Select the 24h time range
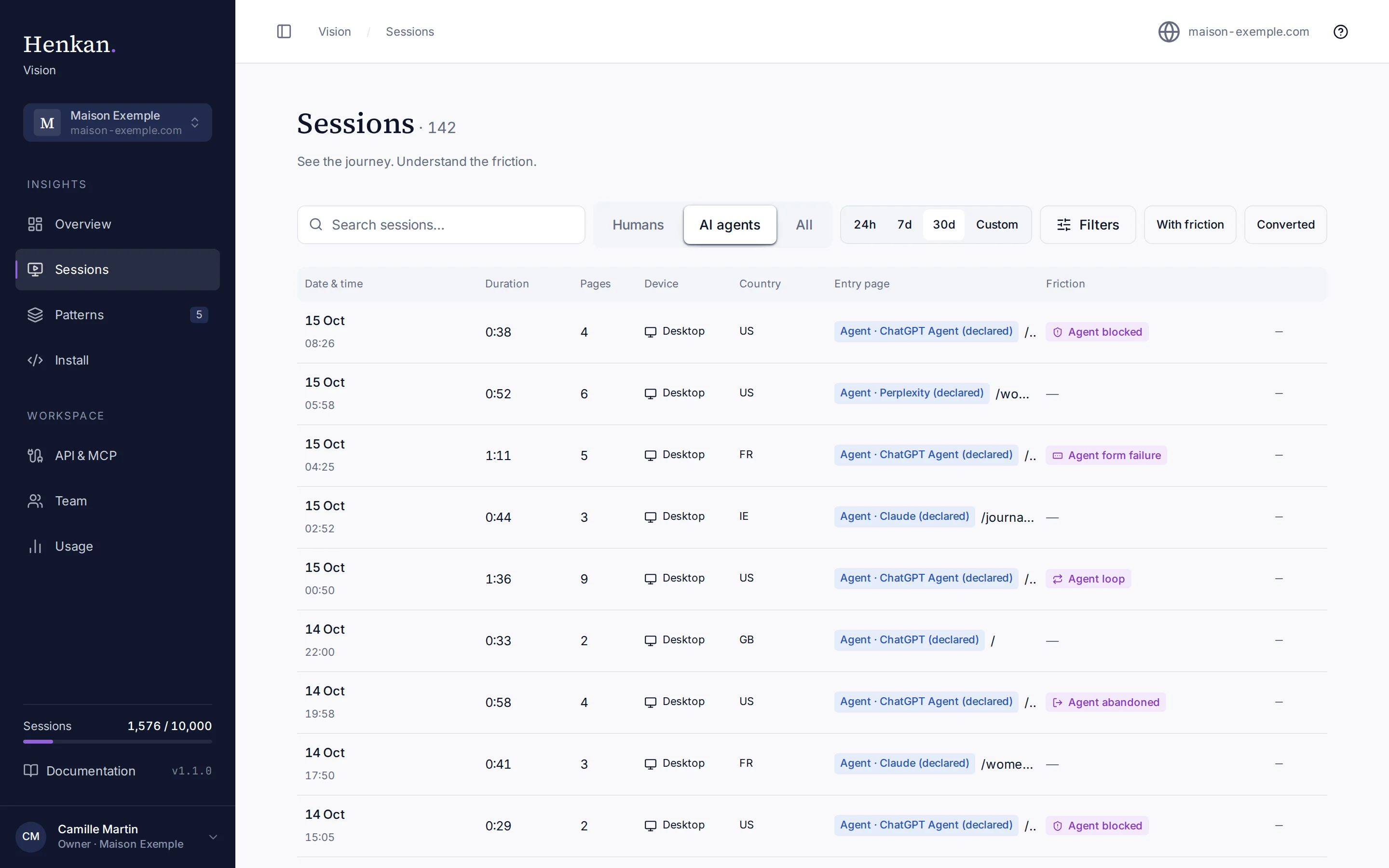 pyautogui.click(x=864, y=224)
